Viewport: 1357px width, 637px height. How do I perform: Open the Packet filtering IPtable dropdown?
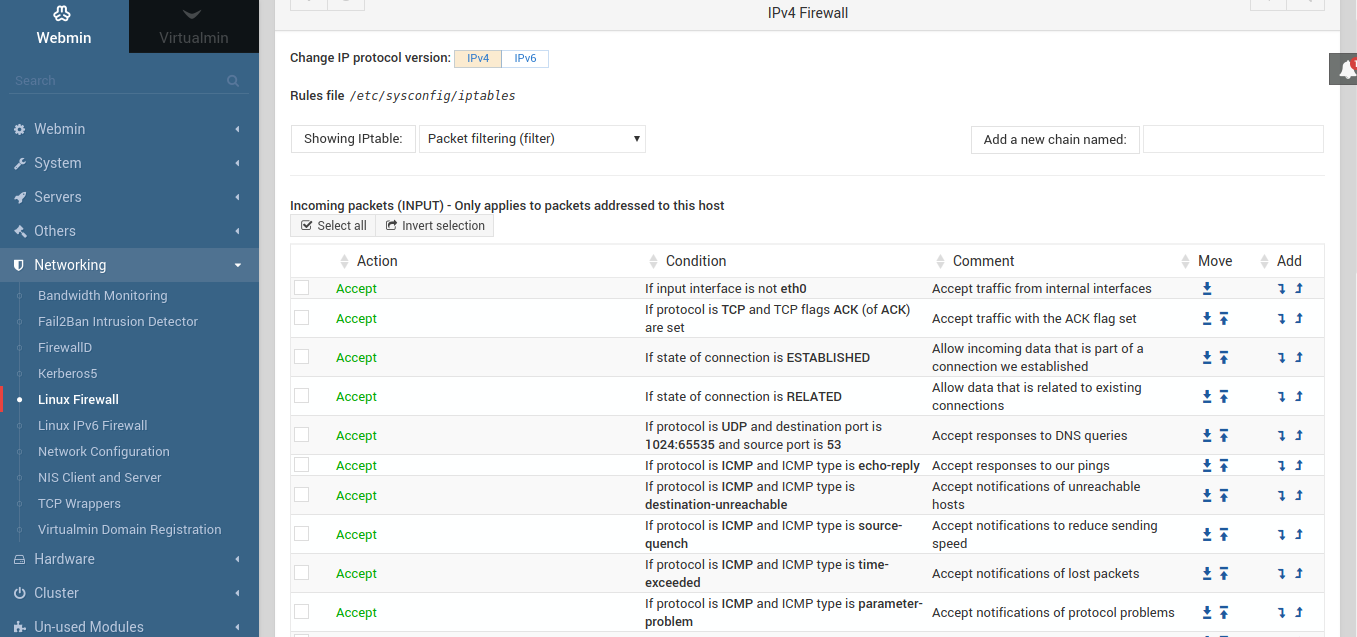532,139
